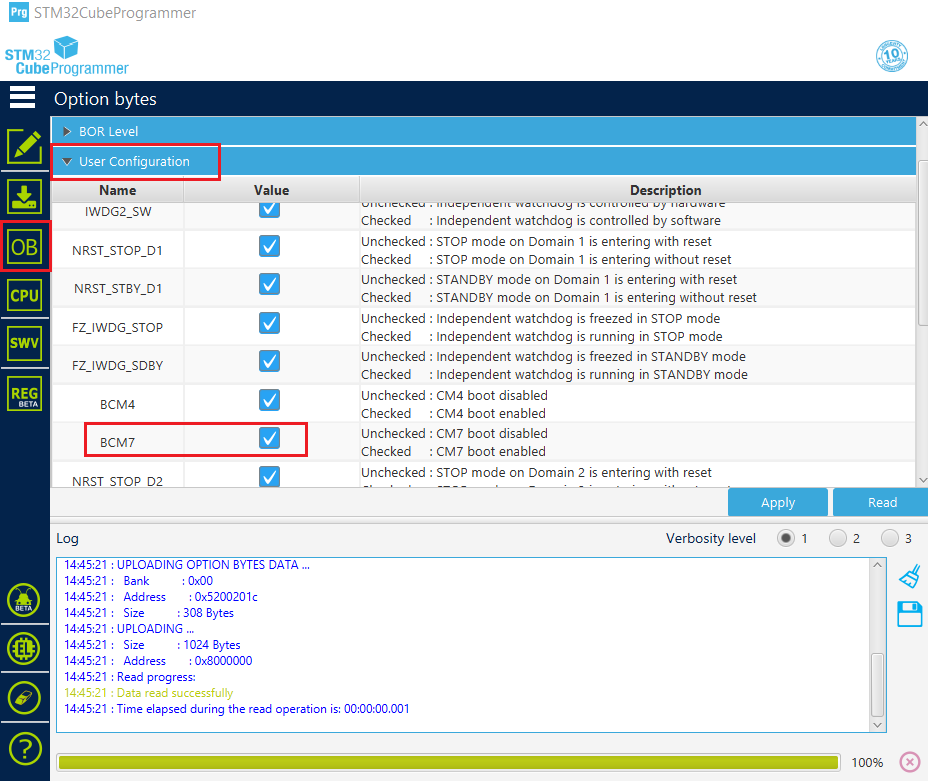Click the Value column header
This screenshot has height=781, width=928.
click(272, 190)
